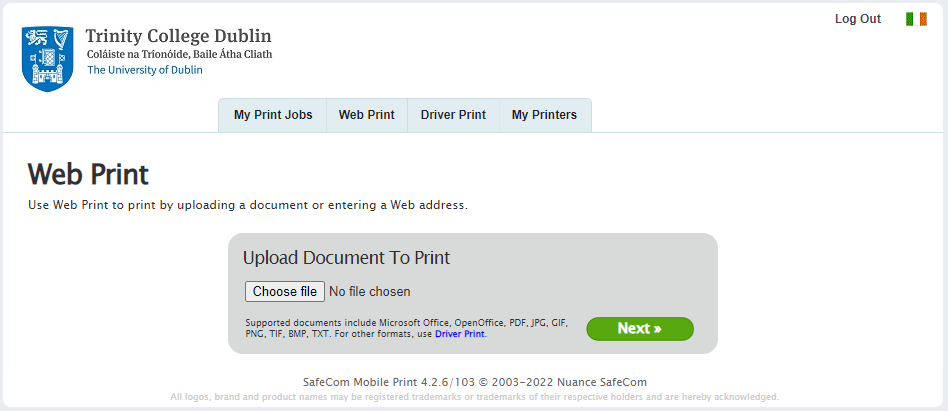Click the green Next button
The height and width of the screenshot is (411, 948).
click(639, 328)
